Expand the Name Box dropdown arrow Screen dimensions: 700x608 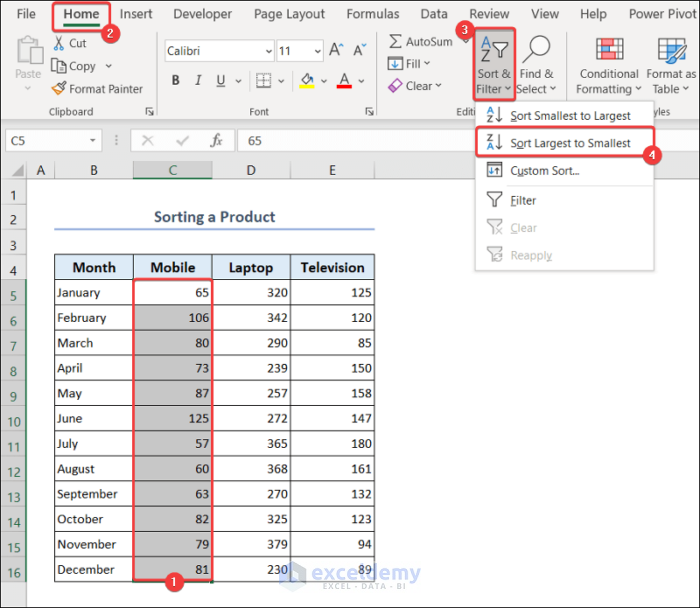click(93, 141)
